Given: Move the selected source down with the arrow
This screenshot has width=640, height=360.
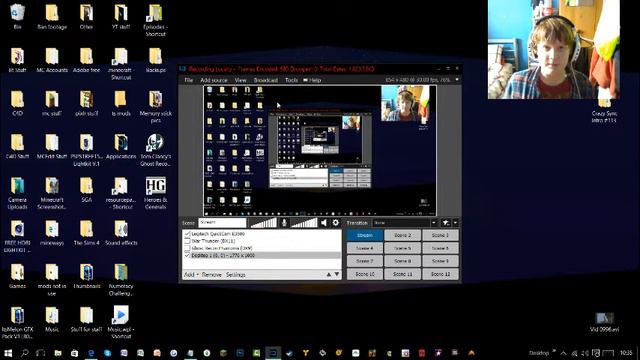Looking at the screenshot, I should [x=337, y=275].
